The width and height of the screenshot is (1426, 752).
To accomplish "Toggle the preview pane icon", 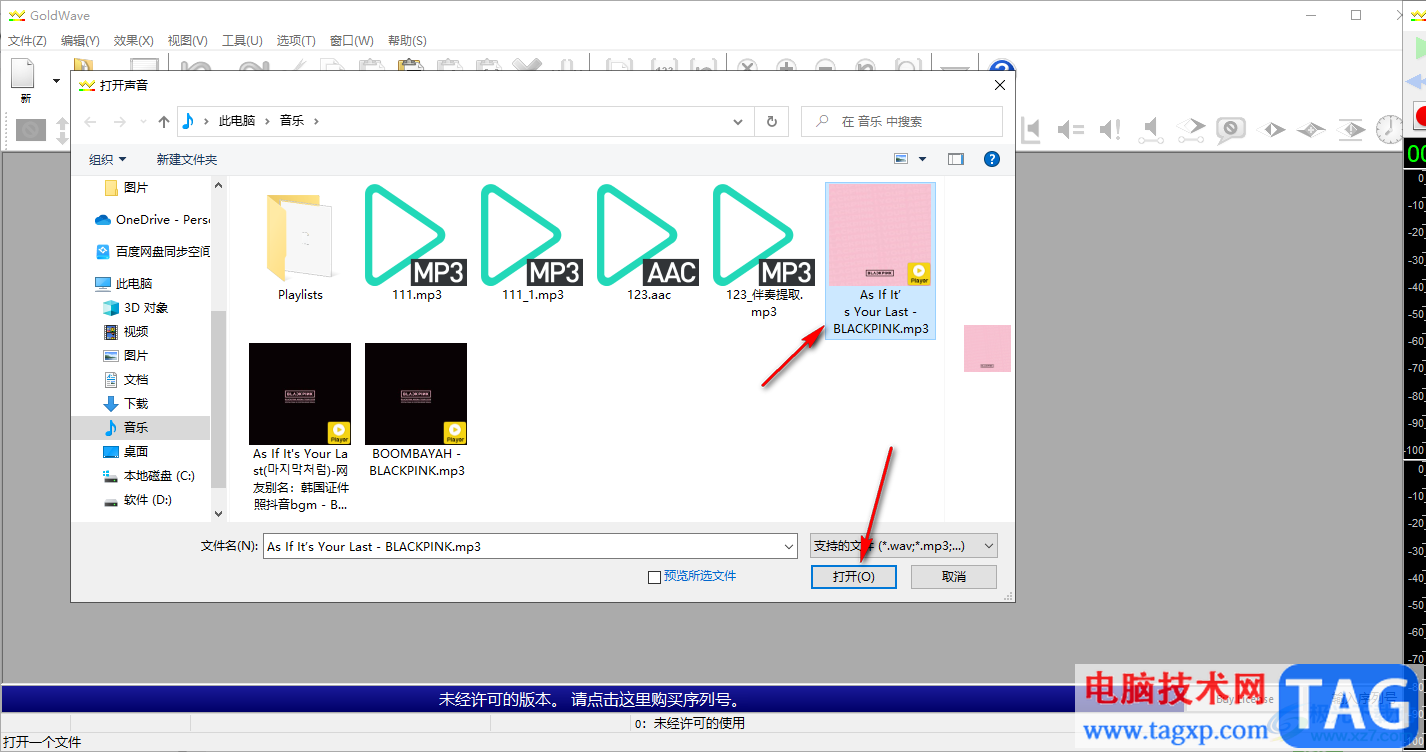I will (x=956, y=159).
